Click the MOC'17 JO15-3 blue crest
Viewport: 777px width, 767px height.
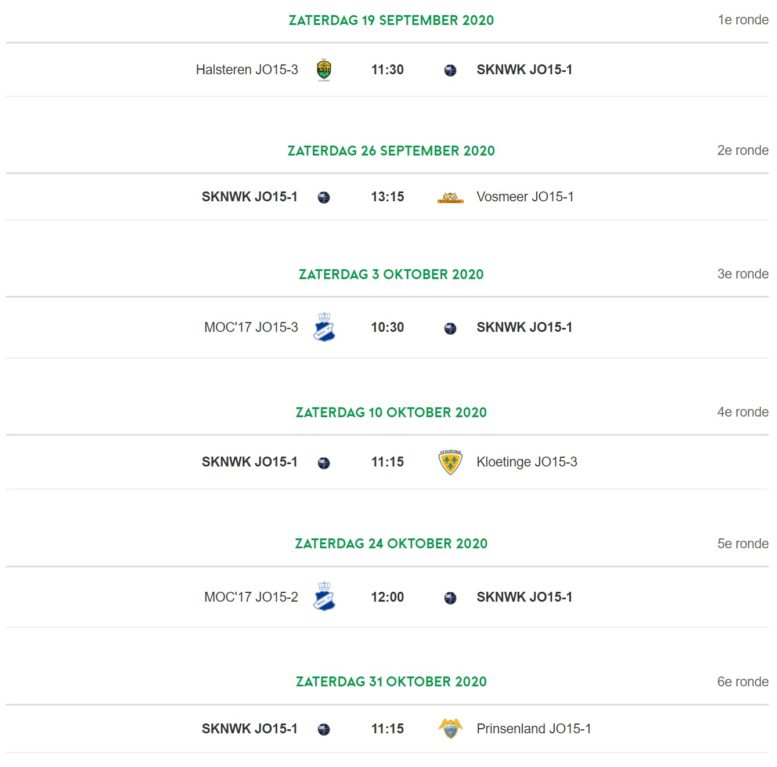[x=324, y=327]
